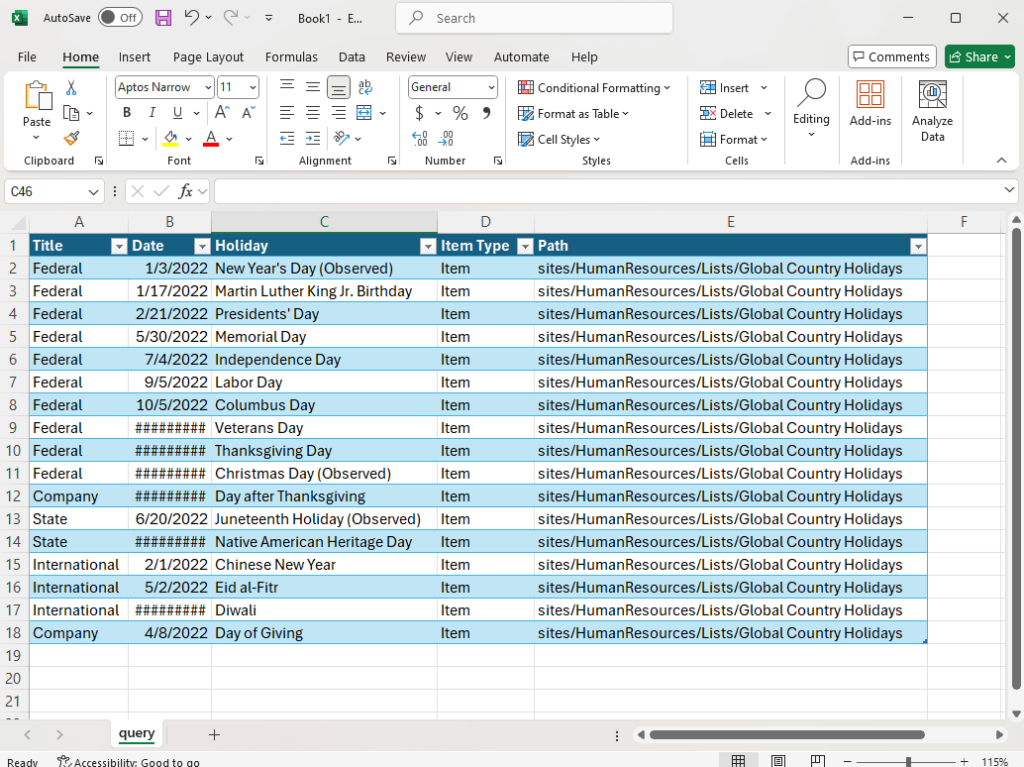Apply Comma Style format

[487, 113]
